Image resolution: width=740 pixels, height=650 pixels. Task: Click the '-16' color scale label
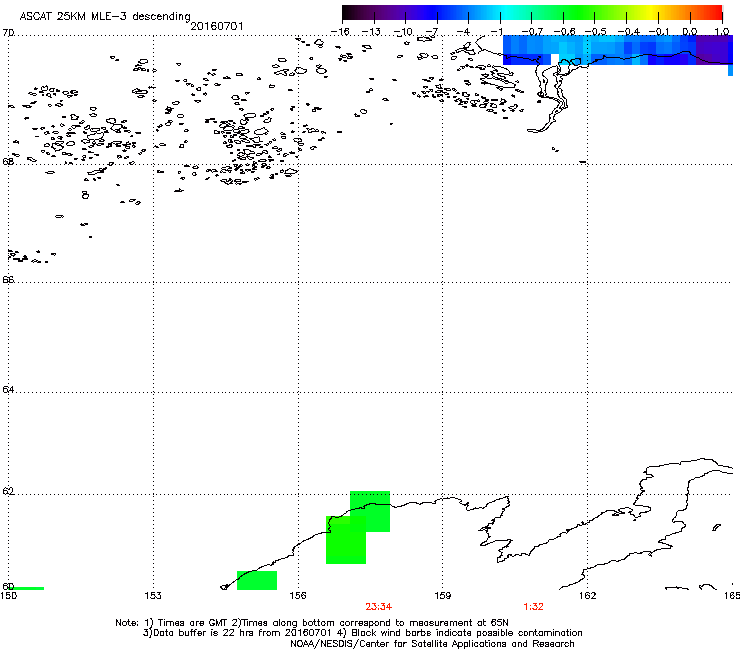pyautogui.click(x=340, y=32)
